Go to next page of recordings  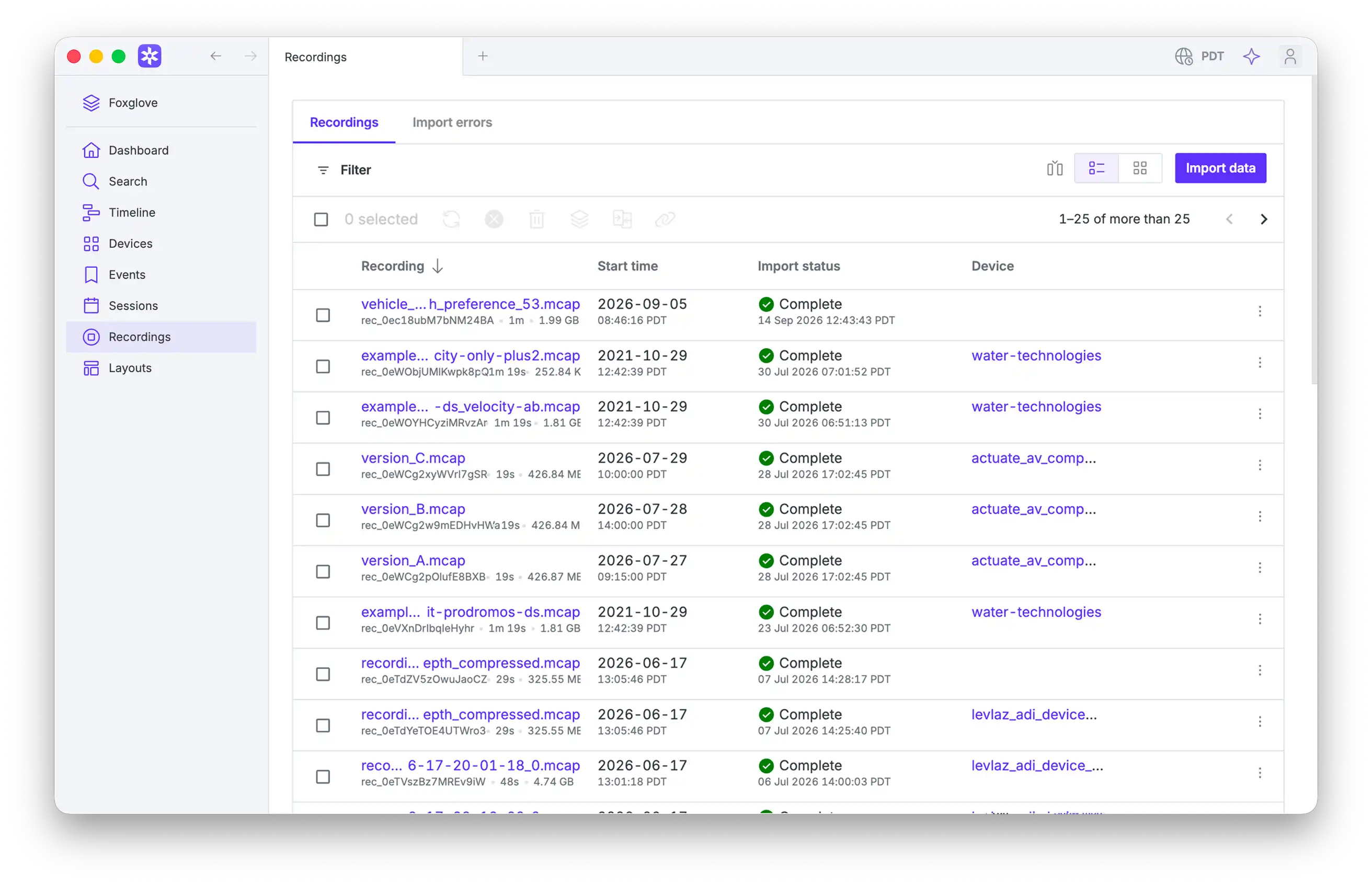coord(1264,219)
